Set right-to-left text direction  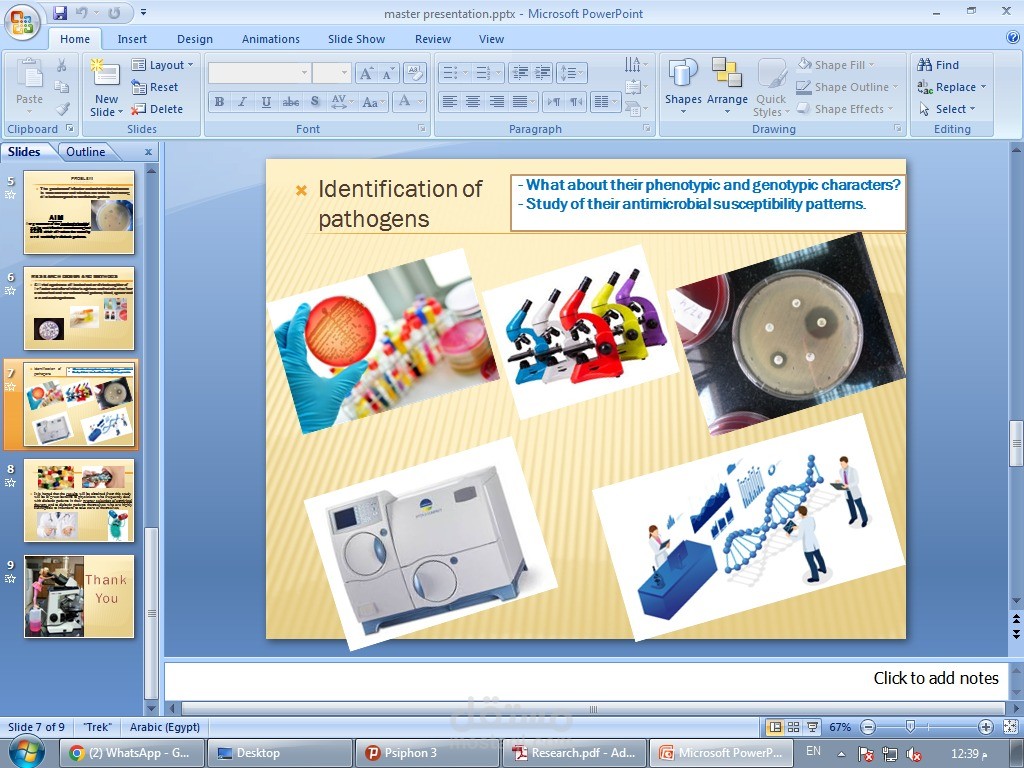pyautogui.click(x=575, y=102)
